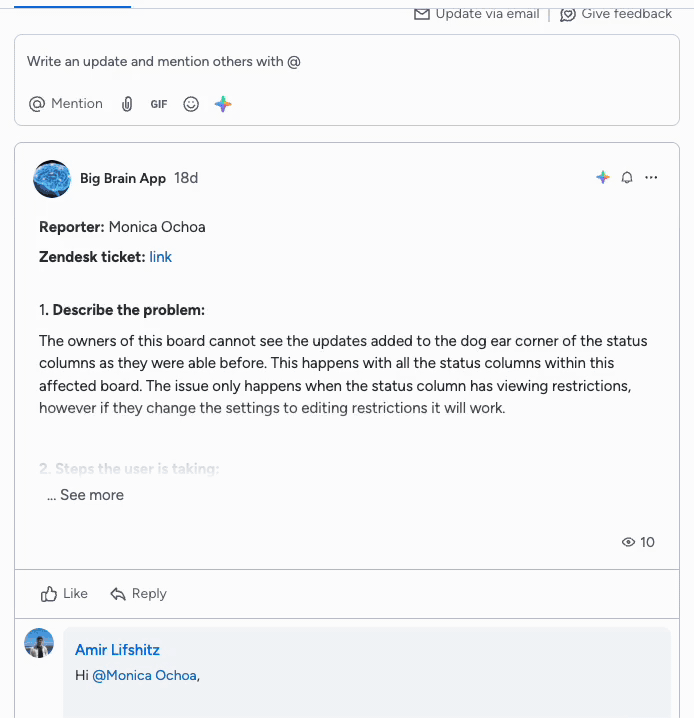694x718 pixels.
Task: Reply to the Big Brain App update
Action: [138, 593]
